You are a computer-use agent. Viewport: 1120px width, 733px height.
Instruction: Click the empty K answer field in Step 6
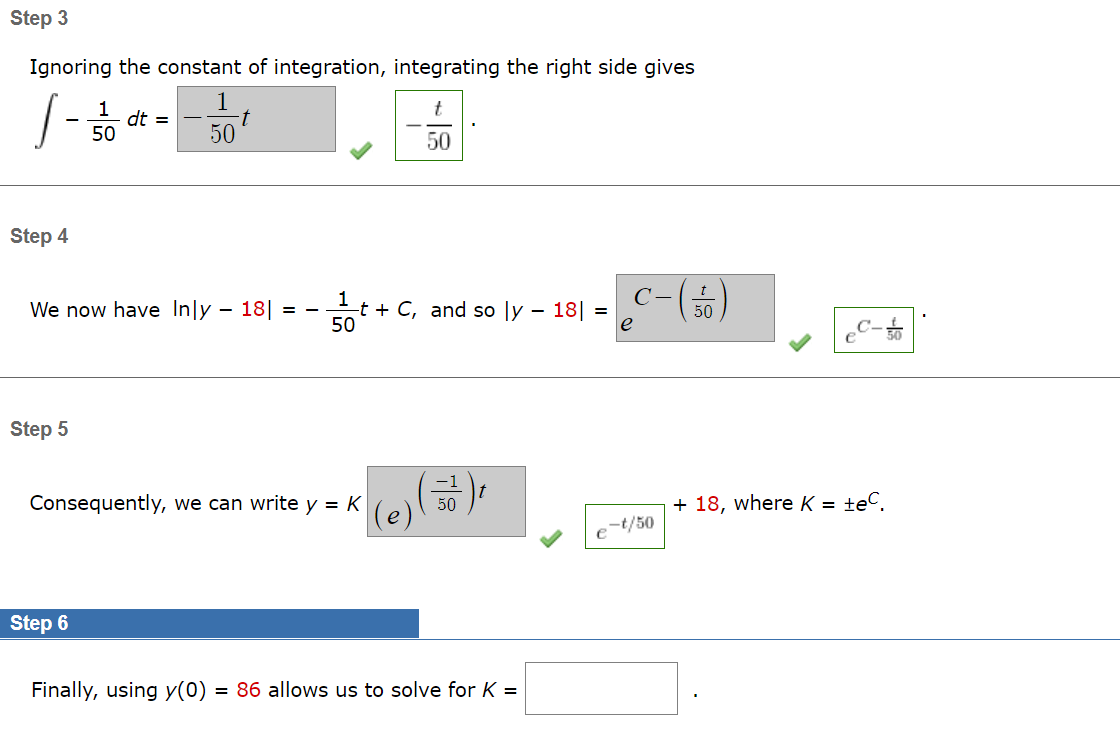pyautogui.click(x=600, y=688)
